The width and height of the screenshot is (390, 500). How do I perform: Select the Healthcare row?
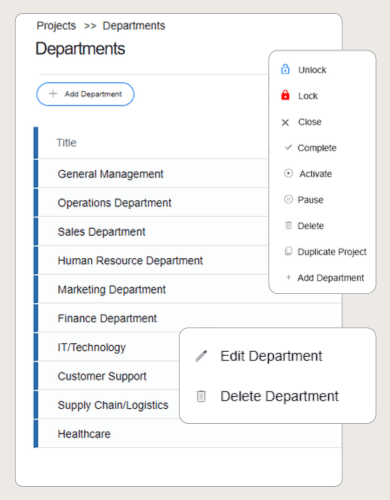point(188,434)
